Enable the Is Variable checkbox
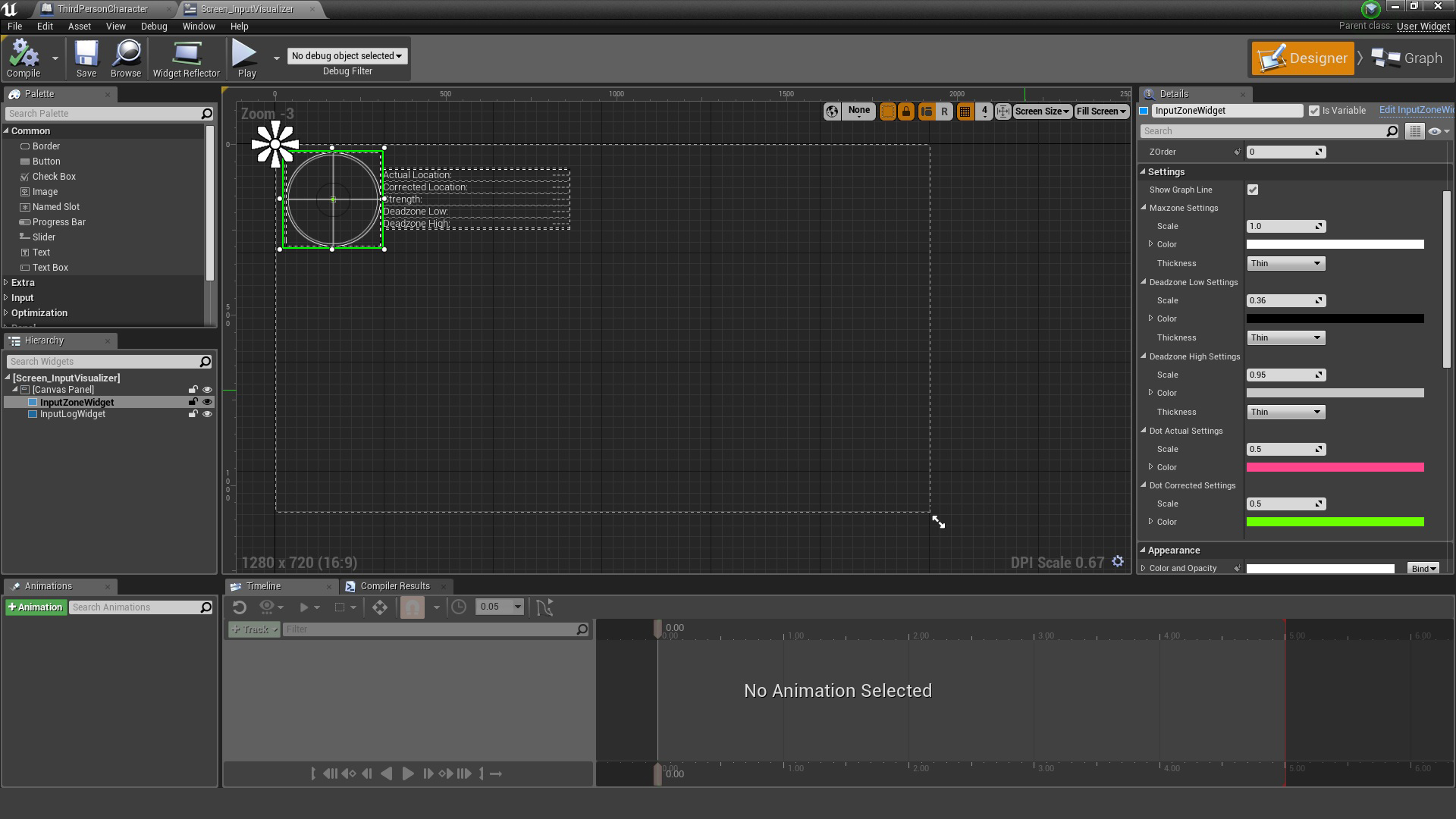Image resolution: width=1456 pixels, height=819 pixels. pos(1314,111)
